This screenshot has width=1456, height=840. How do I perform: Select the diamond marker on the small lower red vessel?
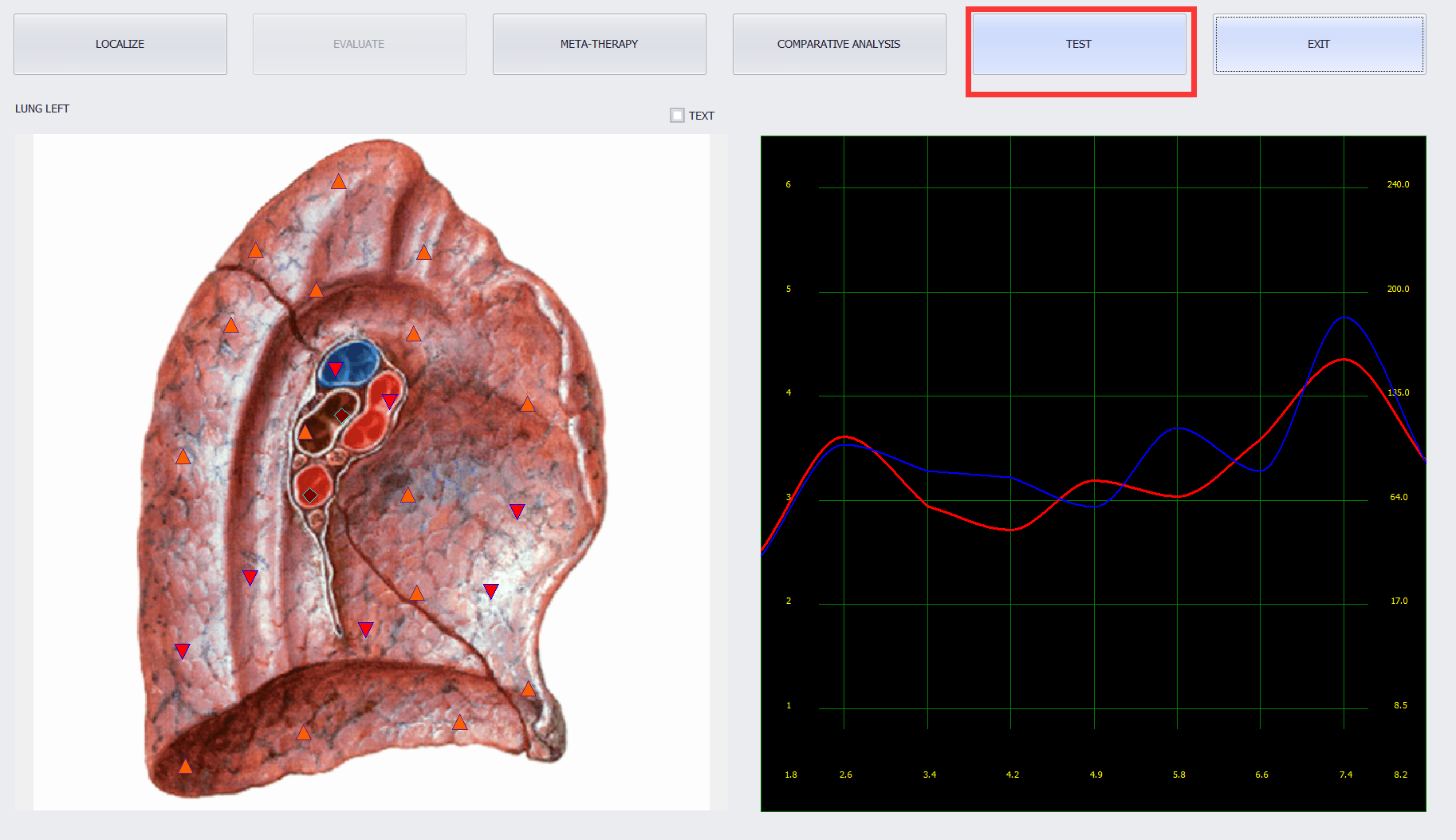click(310, 496)
